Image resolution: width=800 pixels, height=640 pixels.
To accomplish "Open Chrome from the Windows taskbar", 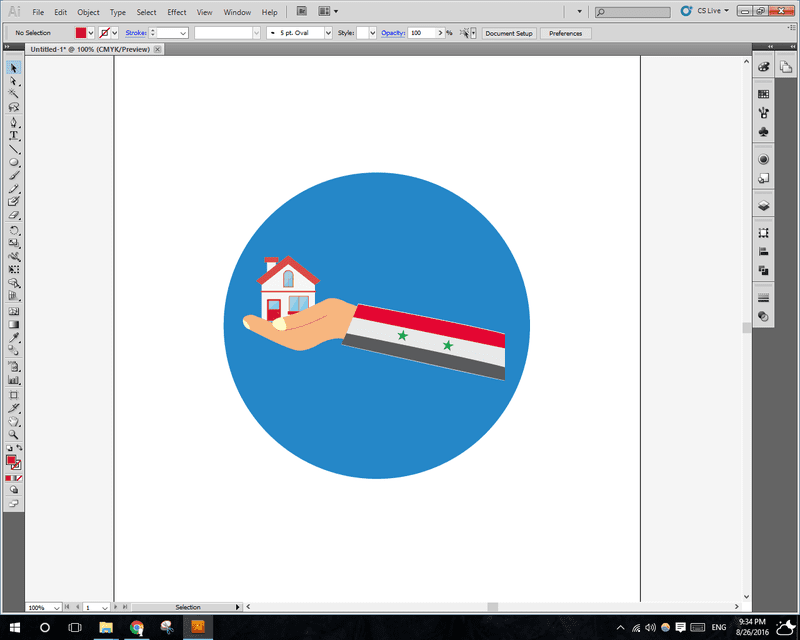I will pos(137,628).
